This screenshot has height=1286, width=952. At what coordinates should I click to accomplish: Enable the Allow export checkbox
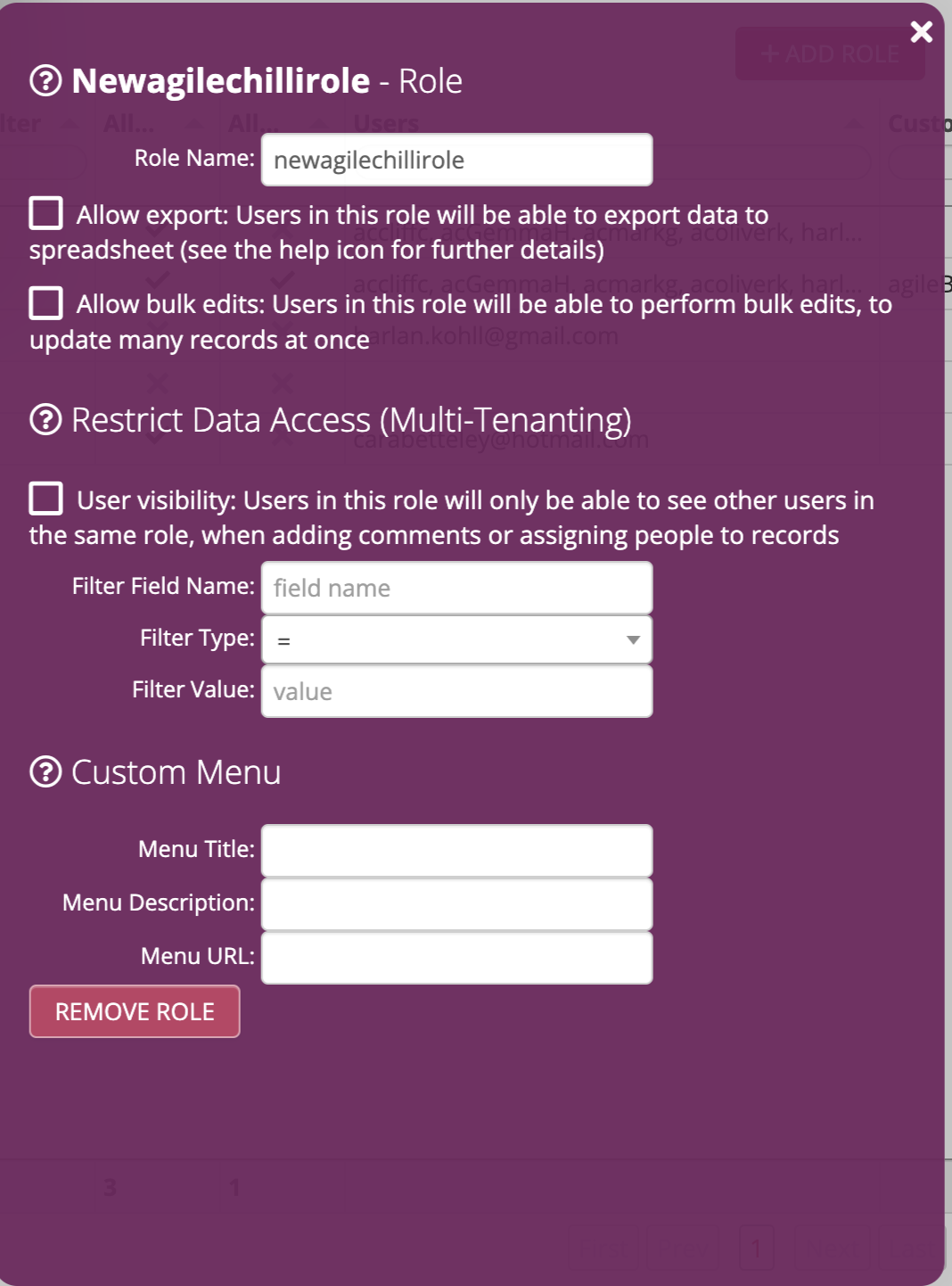pyautogui.click(x=45, y=214)
